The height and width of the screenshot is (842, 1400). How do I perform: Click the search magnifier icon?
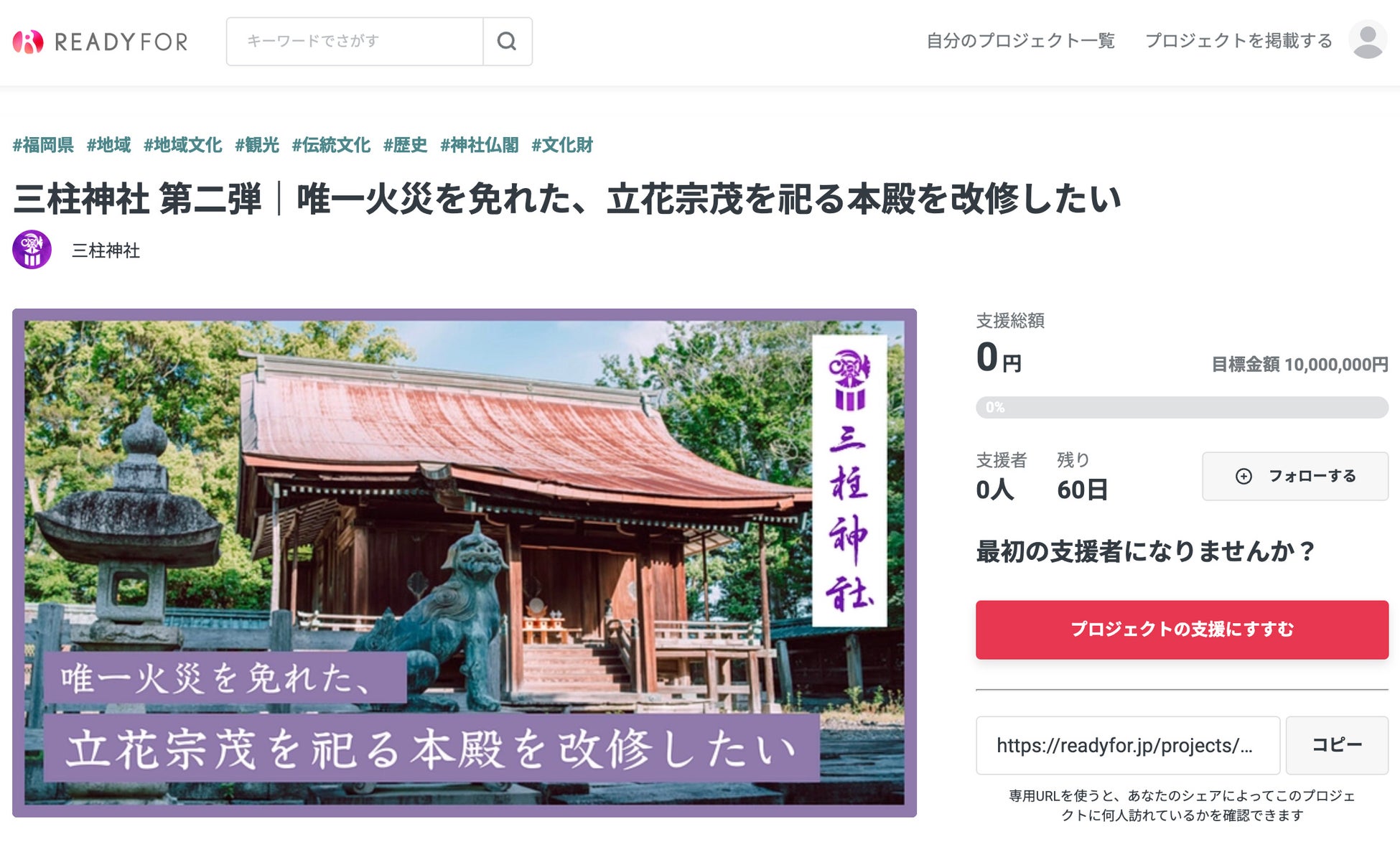point(507,42)
